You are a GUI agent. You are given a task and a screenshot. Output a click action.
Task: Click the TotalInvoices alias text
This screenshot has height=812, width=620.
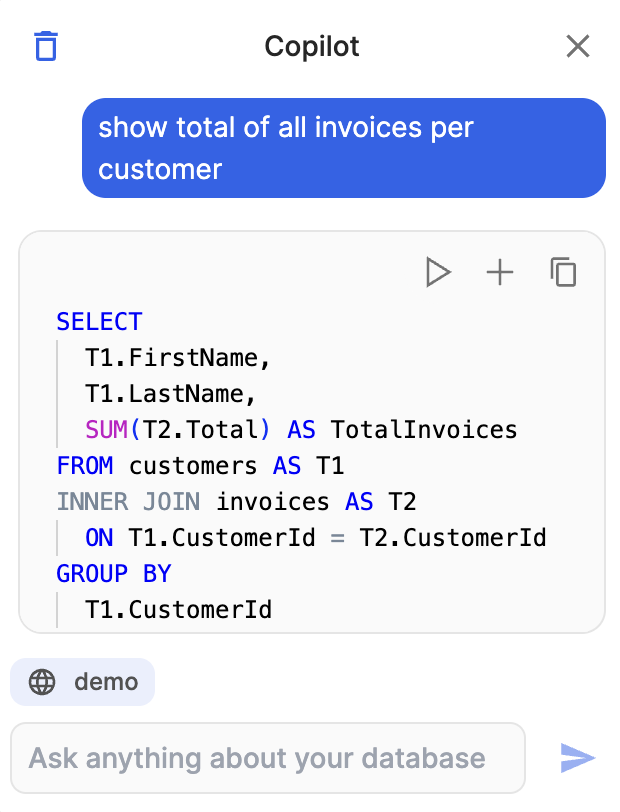(424, 429)
